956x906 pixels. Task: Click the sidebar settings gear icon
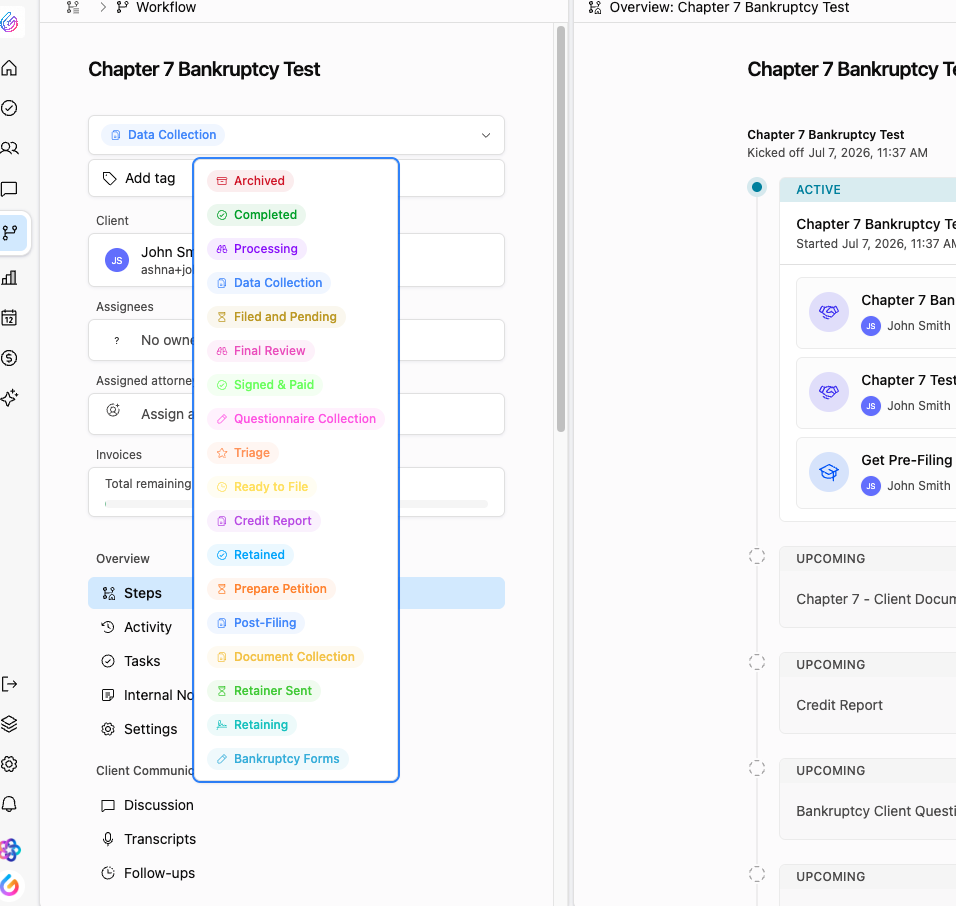(x=9, y=764)
